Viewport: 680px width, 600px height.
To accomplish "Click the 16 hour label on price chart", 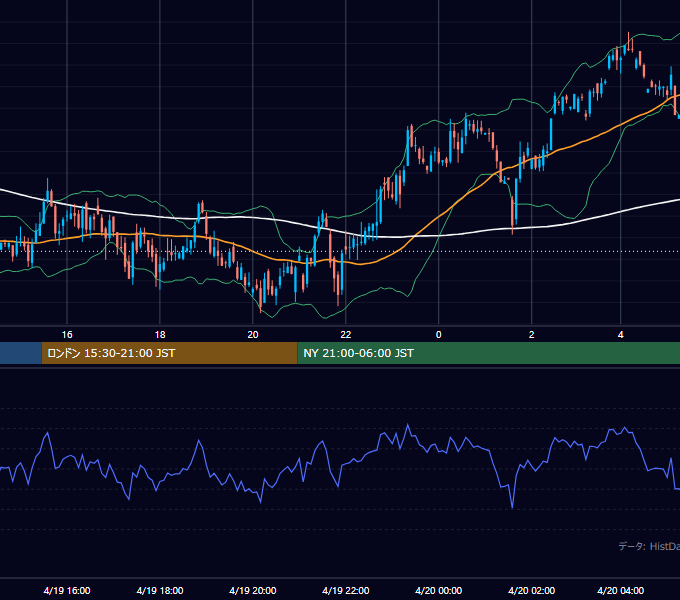I will [67, 335].
